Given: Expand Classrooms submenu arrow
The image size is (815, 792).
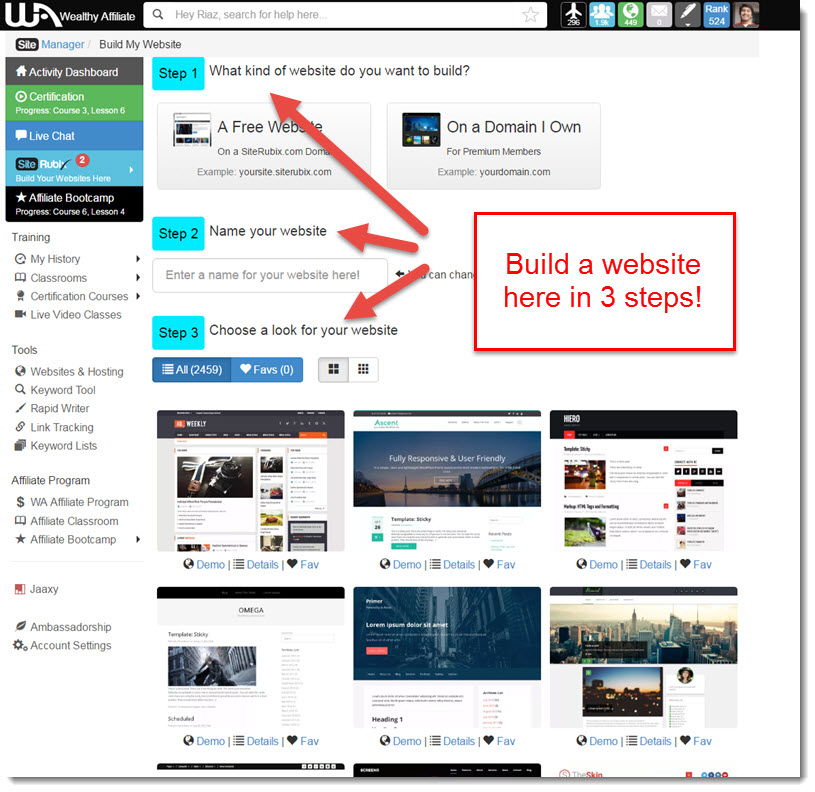Looking at the screenshot, I should (x=138, y=278).
